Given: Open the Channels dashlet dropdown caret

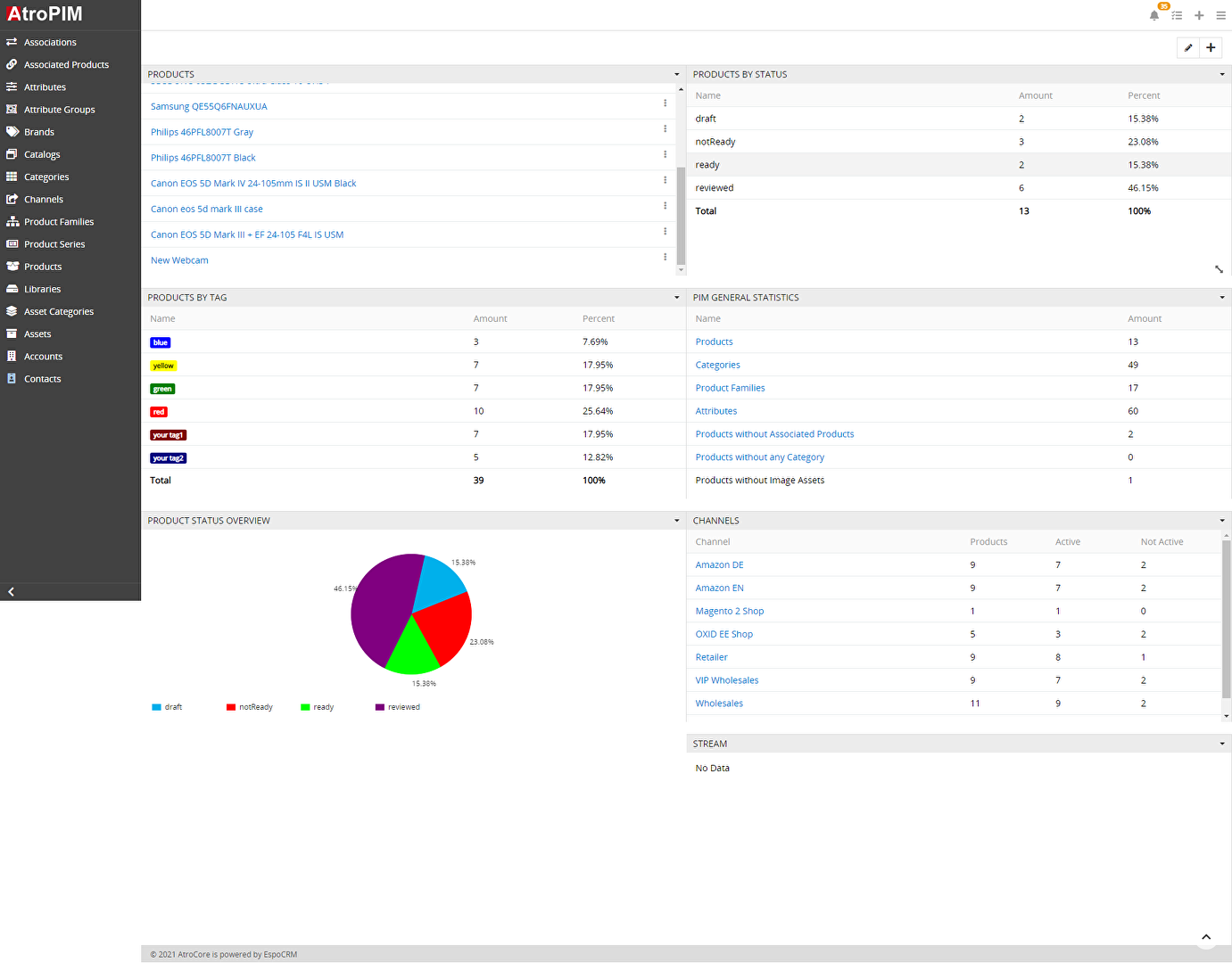Looking at the screenshot, I should (1221, 521).
